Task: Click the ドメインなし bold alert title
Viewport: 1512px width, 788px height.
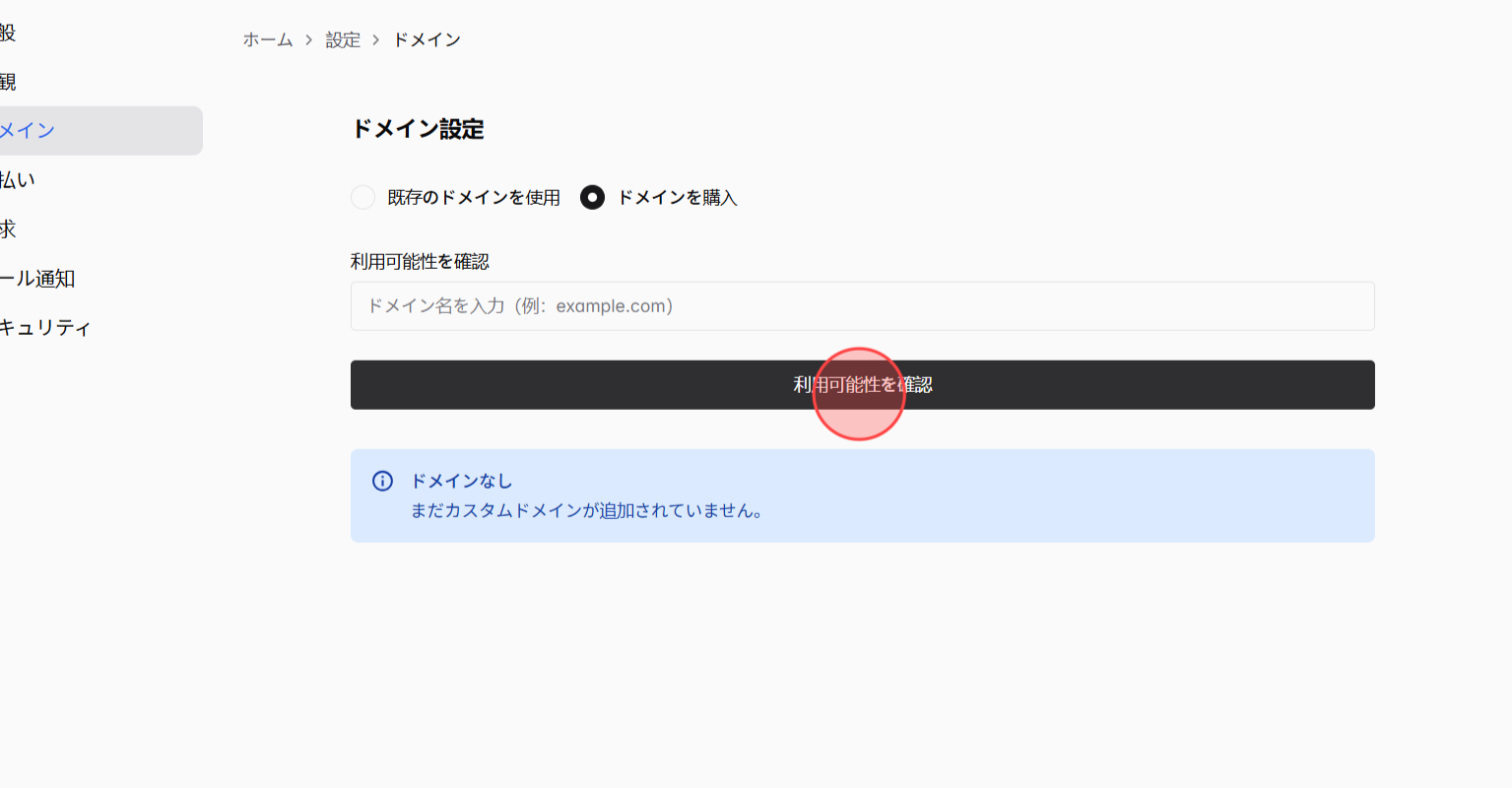Action: 461,481
